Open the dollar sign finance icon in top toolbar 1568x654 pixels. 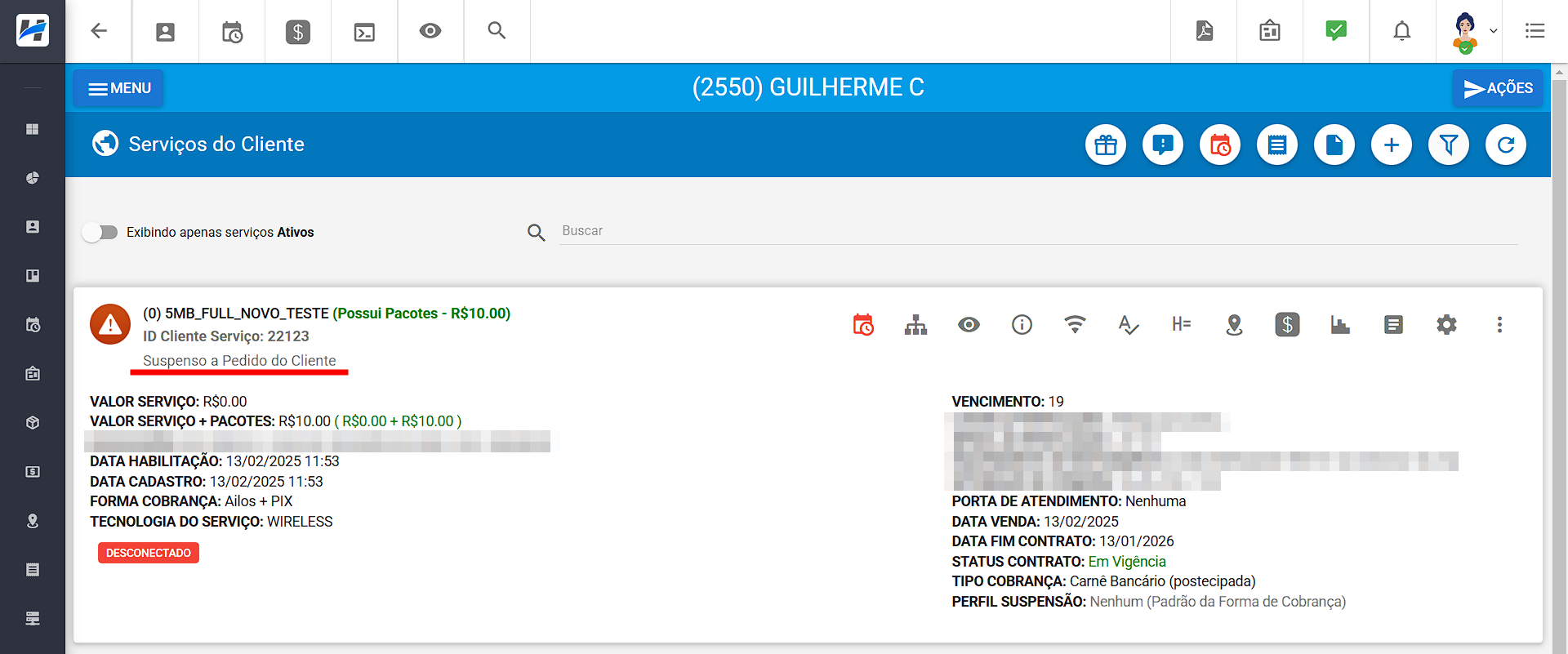[x=298, y=32]
